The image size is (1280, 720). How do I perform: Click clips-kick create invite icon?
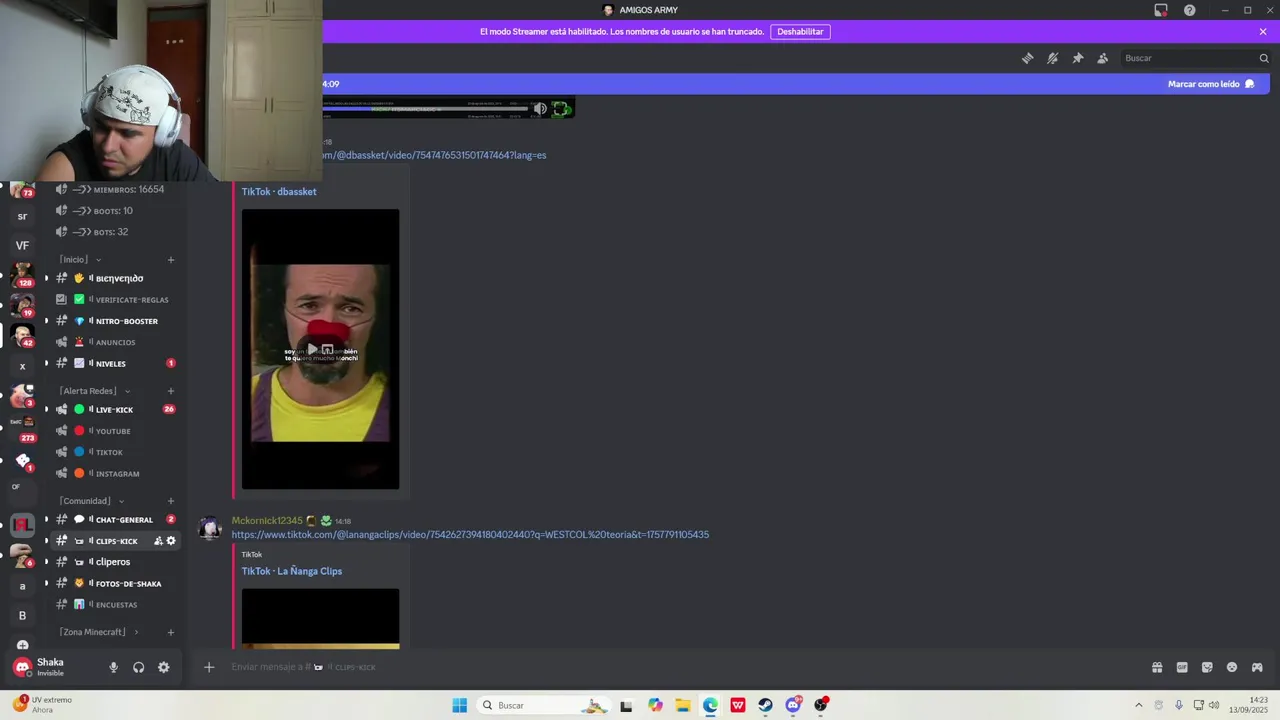[158, 541]
